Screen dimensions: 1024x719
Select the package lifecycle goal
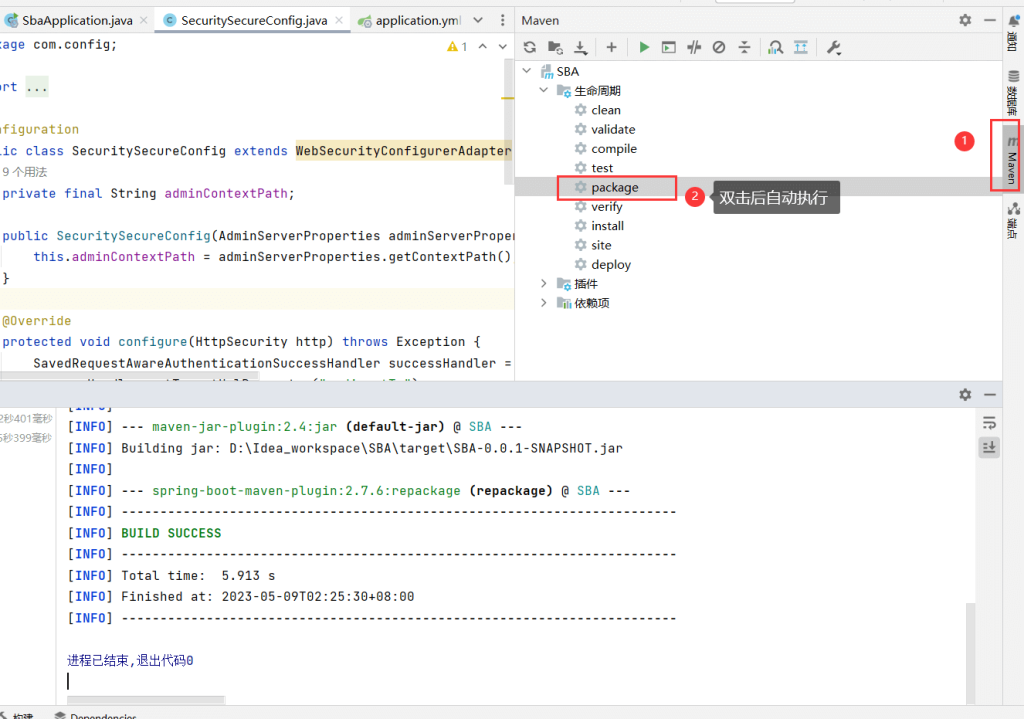pyautogui.click(x=615, y=187)
